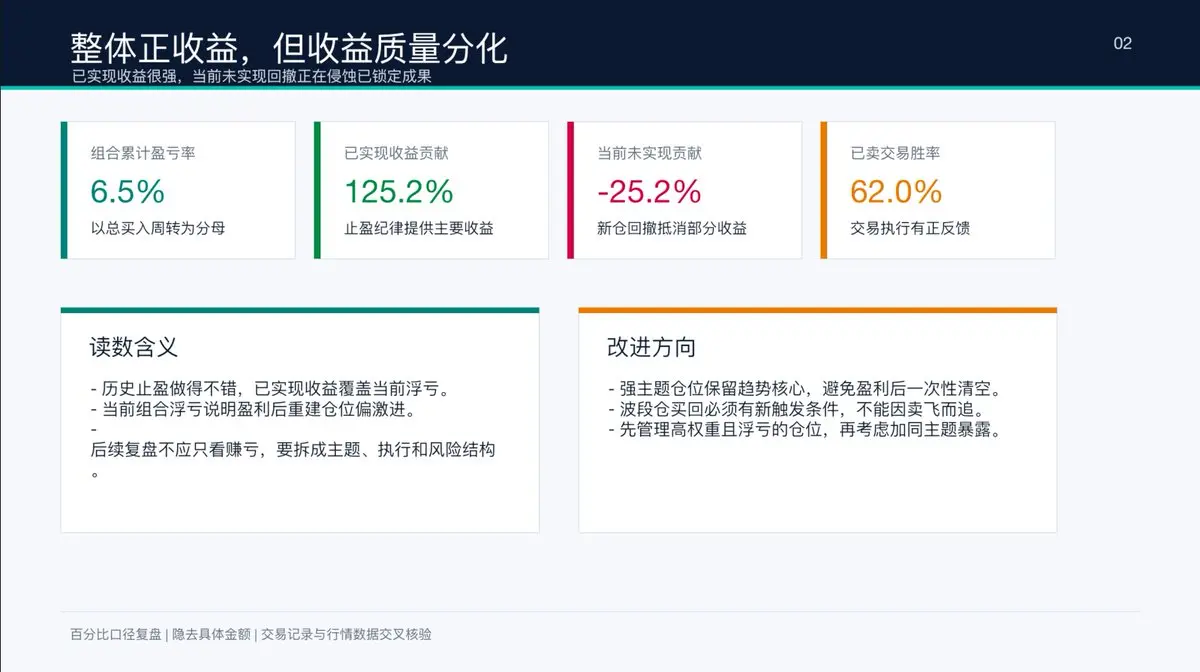This screenshot has height=672, width=1200.
Task: Select the 当前未实现贡献 label
Action: click(649, 153)
